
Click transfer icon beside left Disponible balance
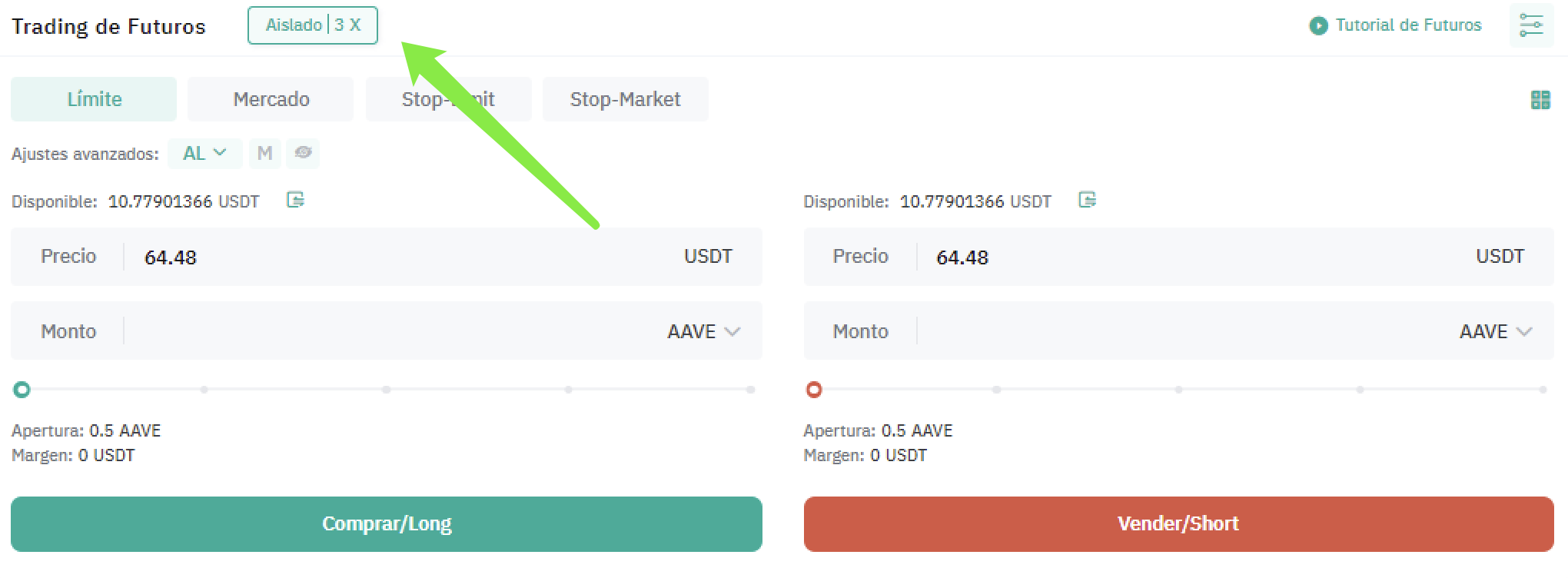pos(295,201)
